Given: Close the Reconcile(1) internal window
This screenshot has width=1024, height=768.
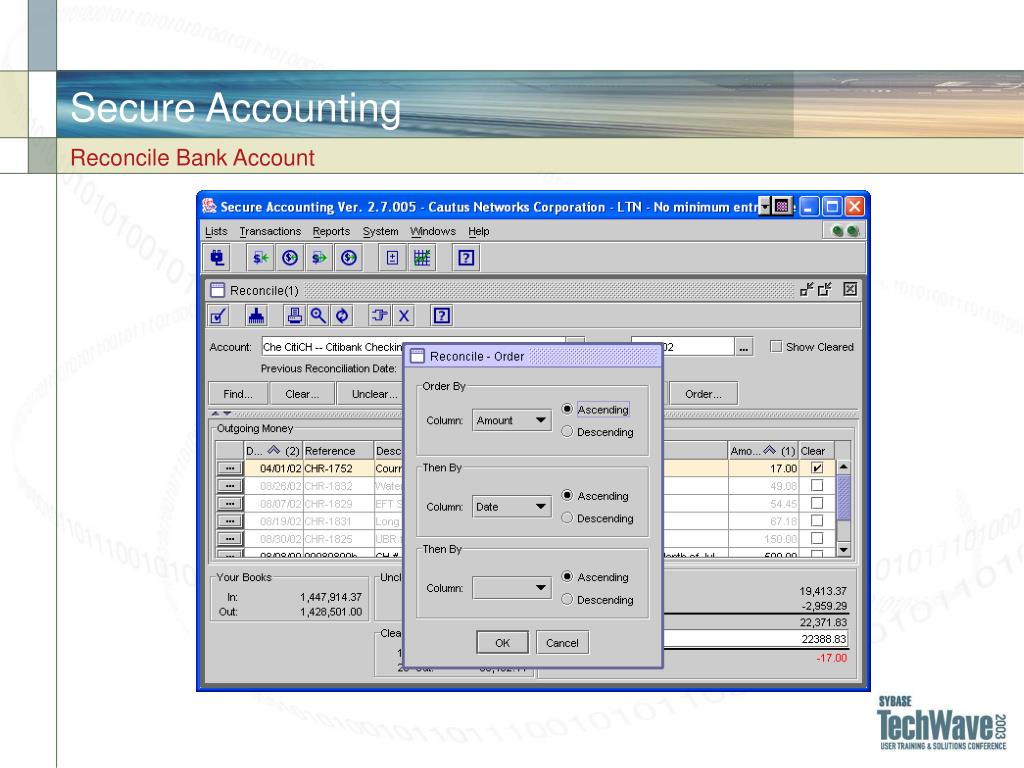Looking at the screenshot, I should (850, 289).
